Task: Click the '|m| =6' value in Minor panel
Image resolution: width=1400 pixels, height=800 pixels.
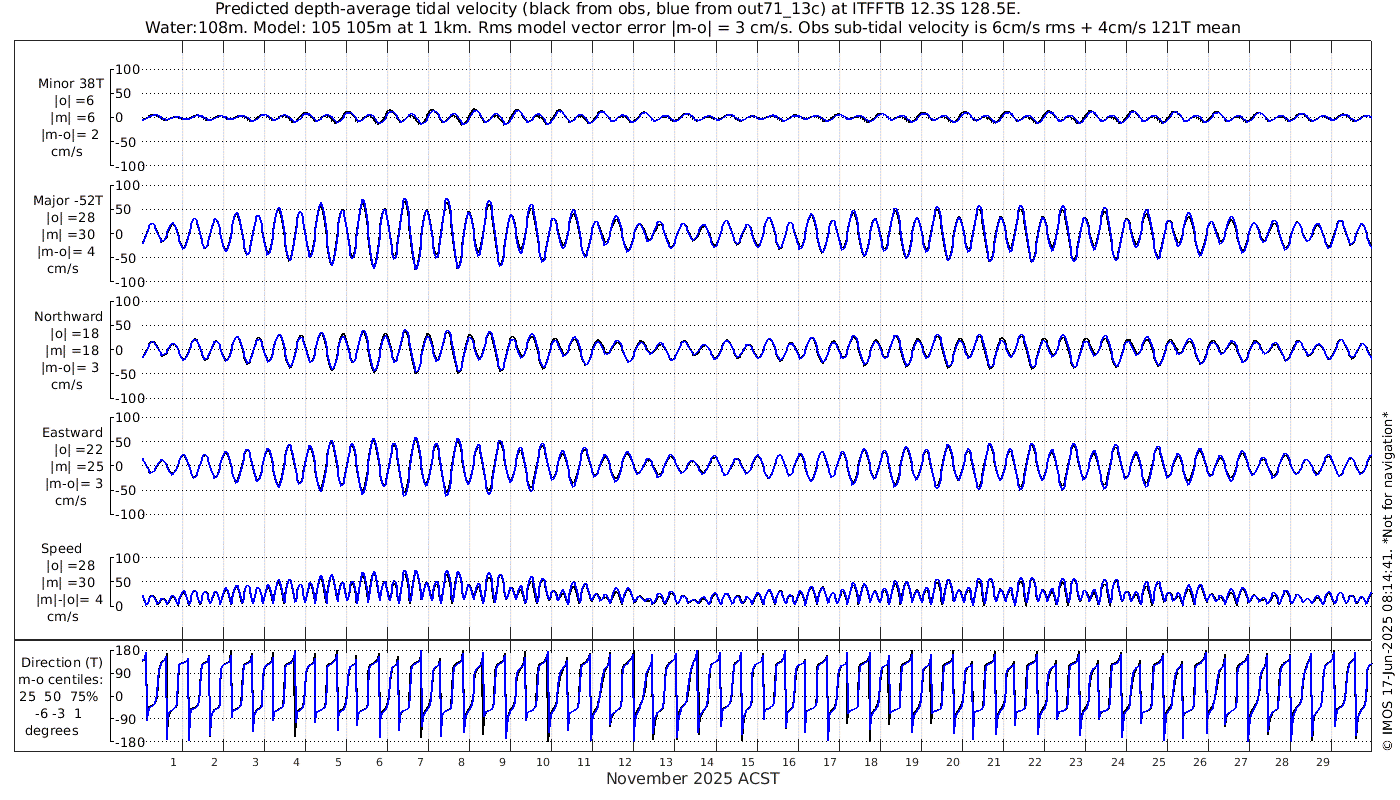Action: 73,118
